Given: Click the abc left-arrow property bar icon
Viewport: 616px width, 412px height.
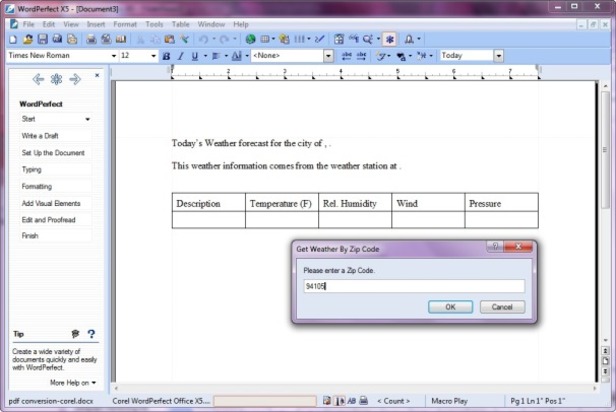Looking at the screenshot, I should point(346,56).
